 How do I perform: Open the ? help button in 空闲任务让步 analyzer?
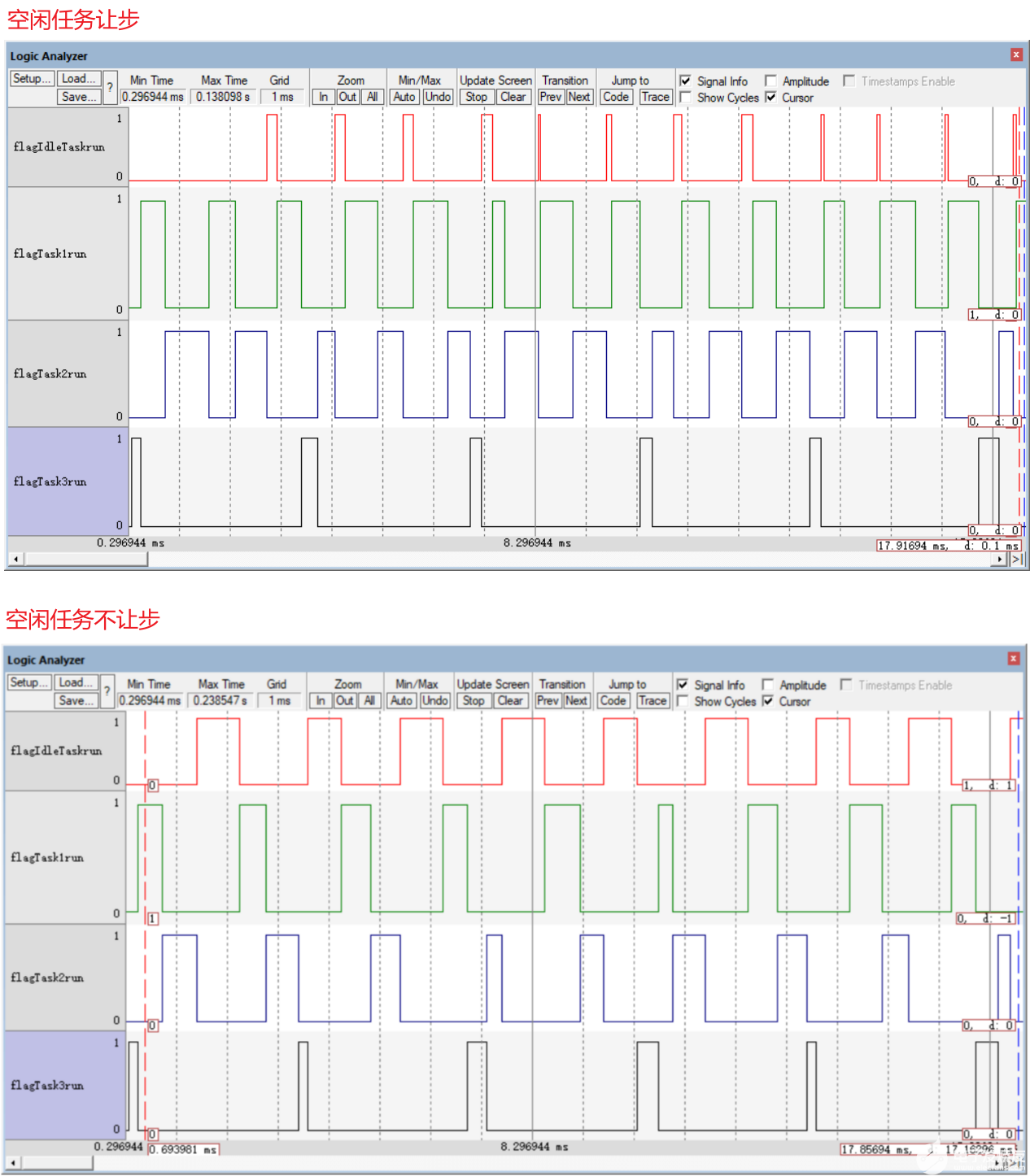[x=111, y=88]
